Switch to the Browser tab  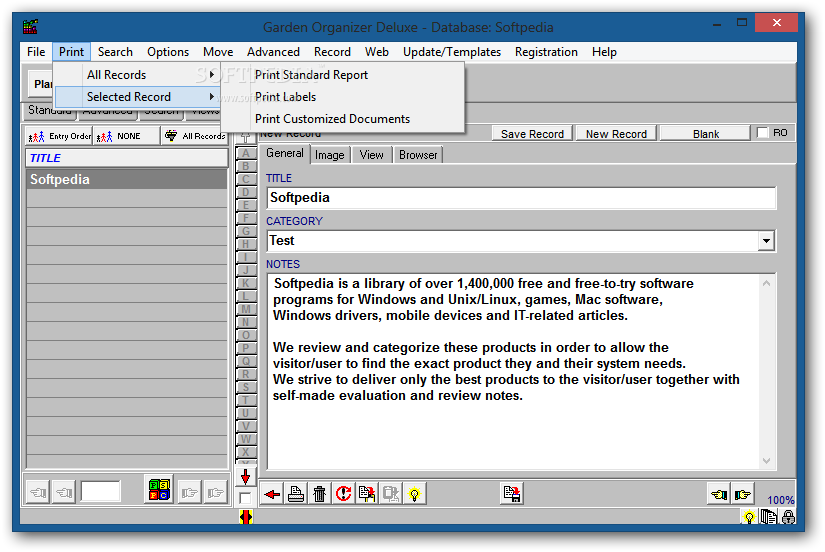(x=418, y=155)
